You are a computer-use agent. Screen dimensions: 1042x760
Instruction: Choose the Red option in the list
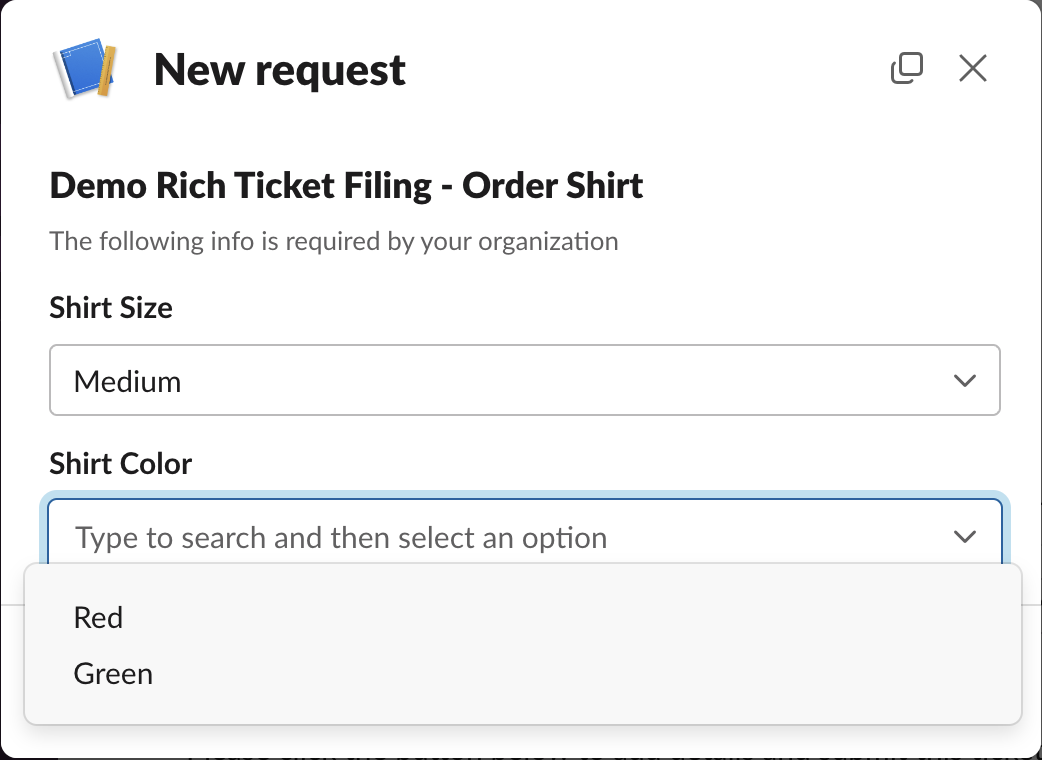pos(98,617)
